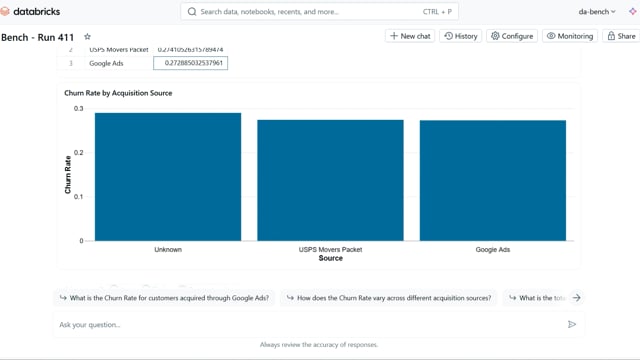Open the Monitoring view
Screen dimensions: 640x360
pyautogui.click(x=570, y=36)
